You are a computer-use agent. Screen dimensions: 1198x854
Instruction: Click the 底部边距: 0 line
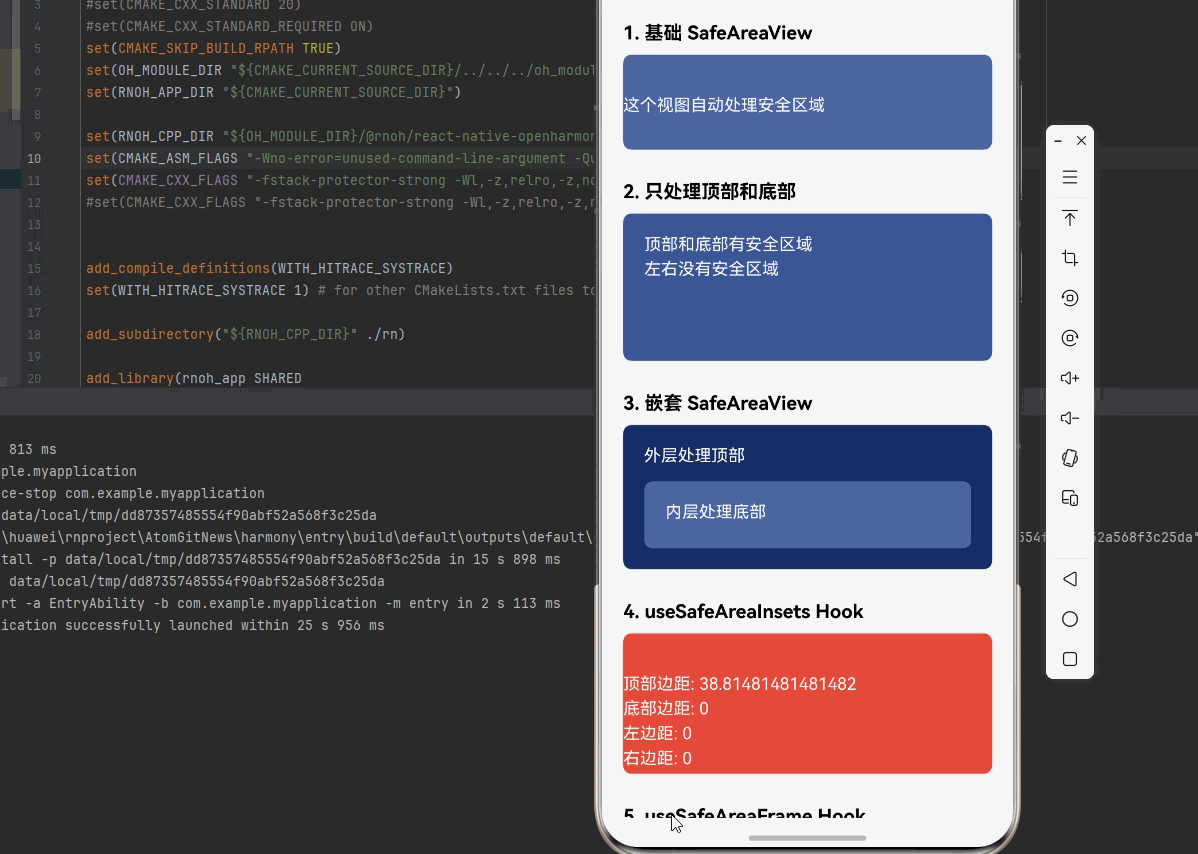[665, 708]
